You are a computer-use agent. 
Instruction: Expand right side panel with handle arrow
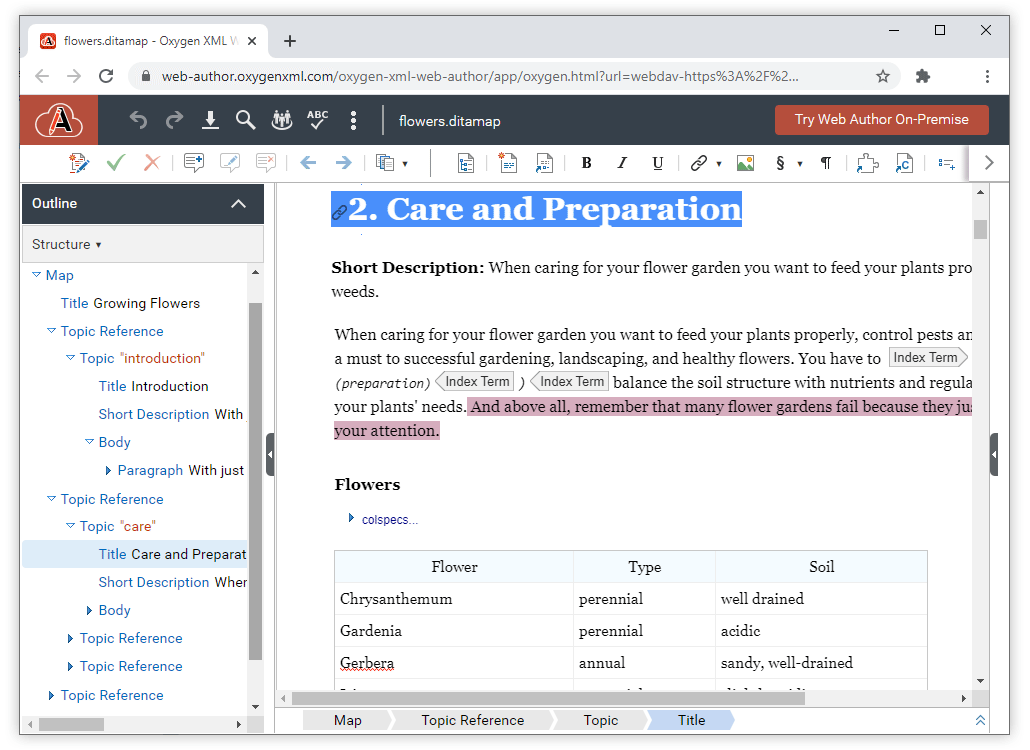[x=995, y=454]
